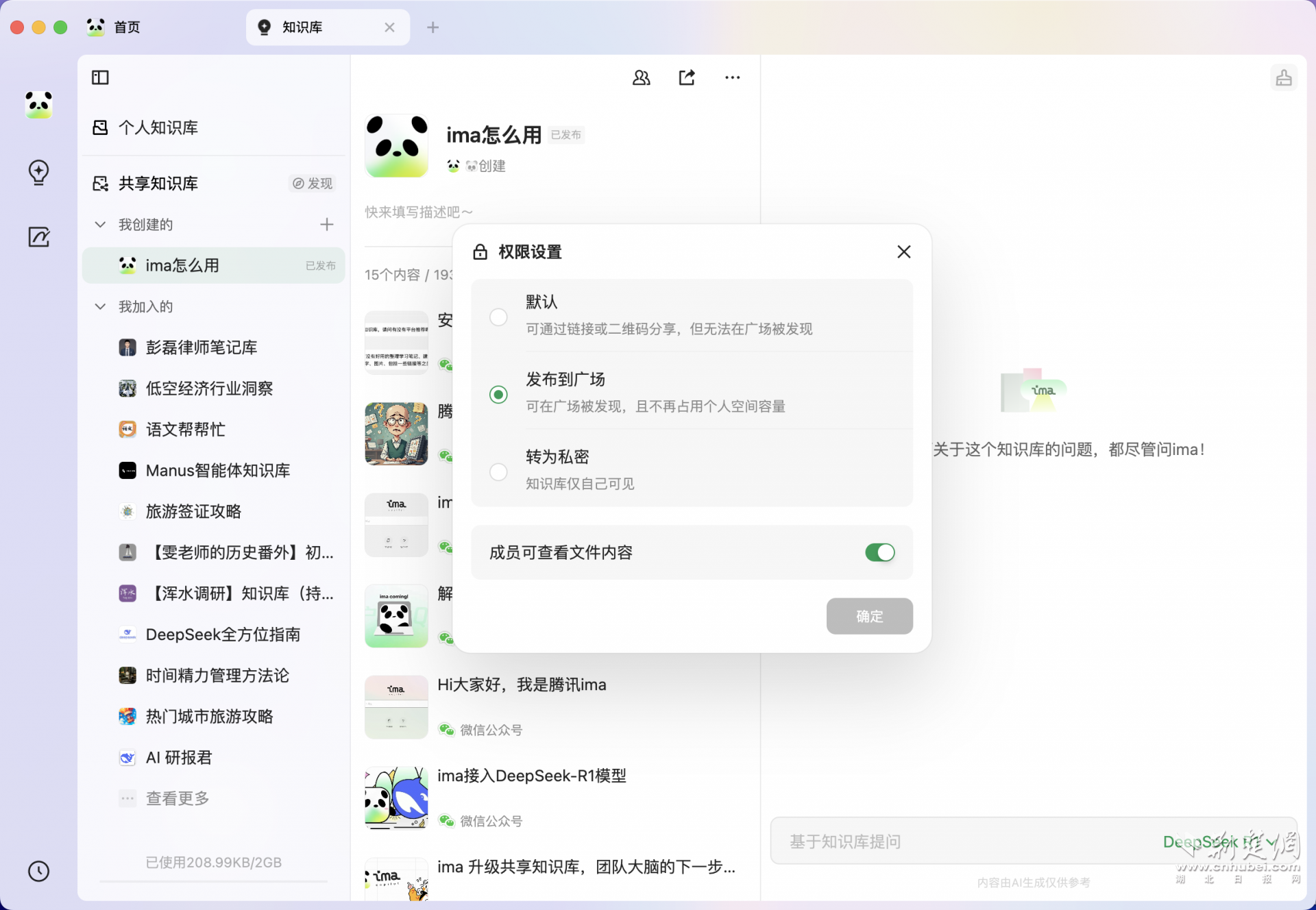1316x910 pixels.
Task: Open the more options ellipsis icon
Action: tap(732, 77)
